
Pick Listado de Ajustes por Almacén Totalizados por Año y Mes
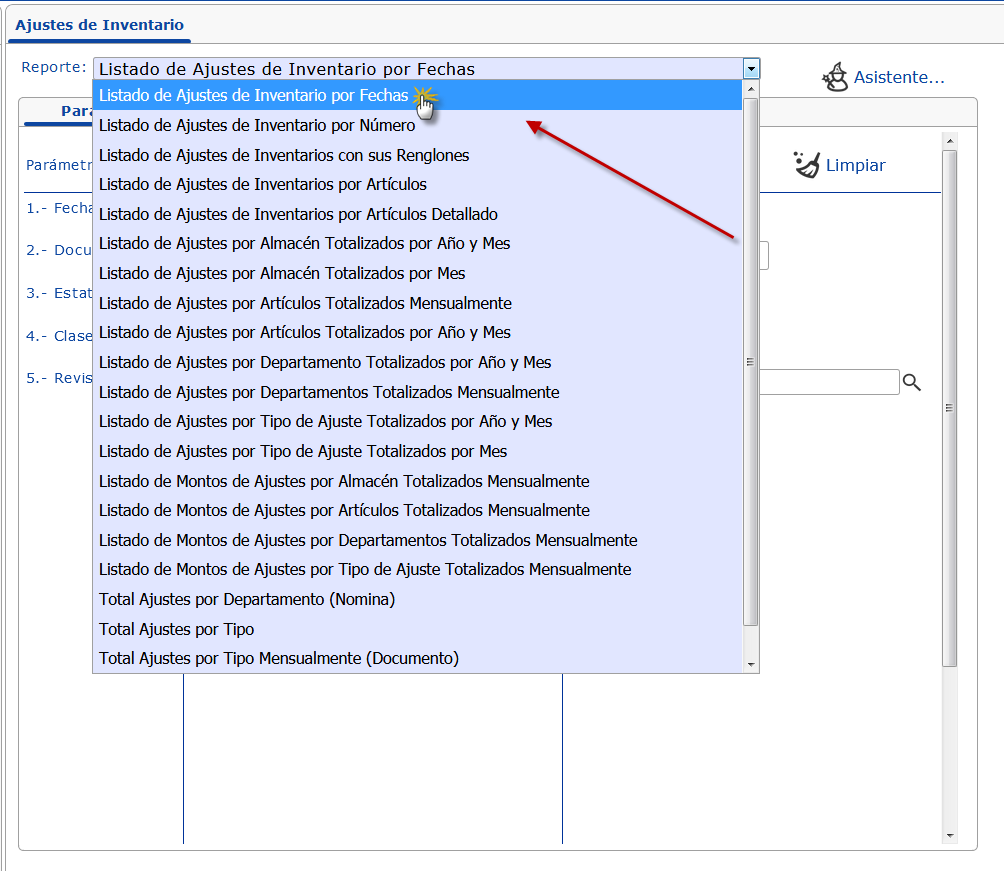point(417,243)
